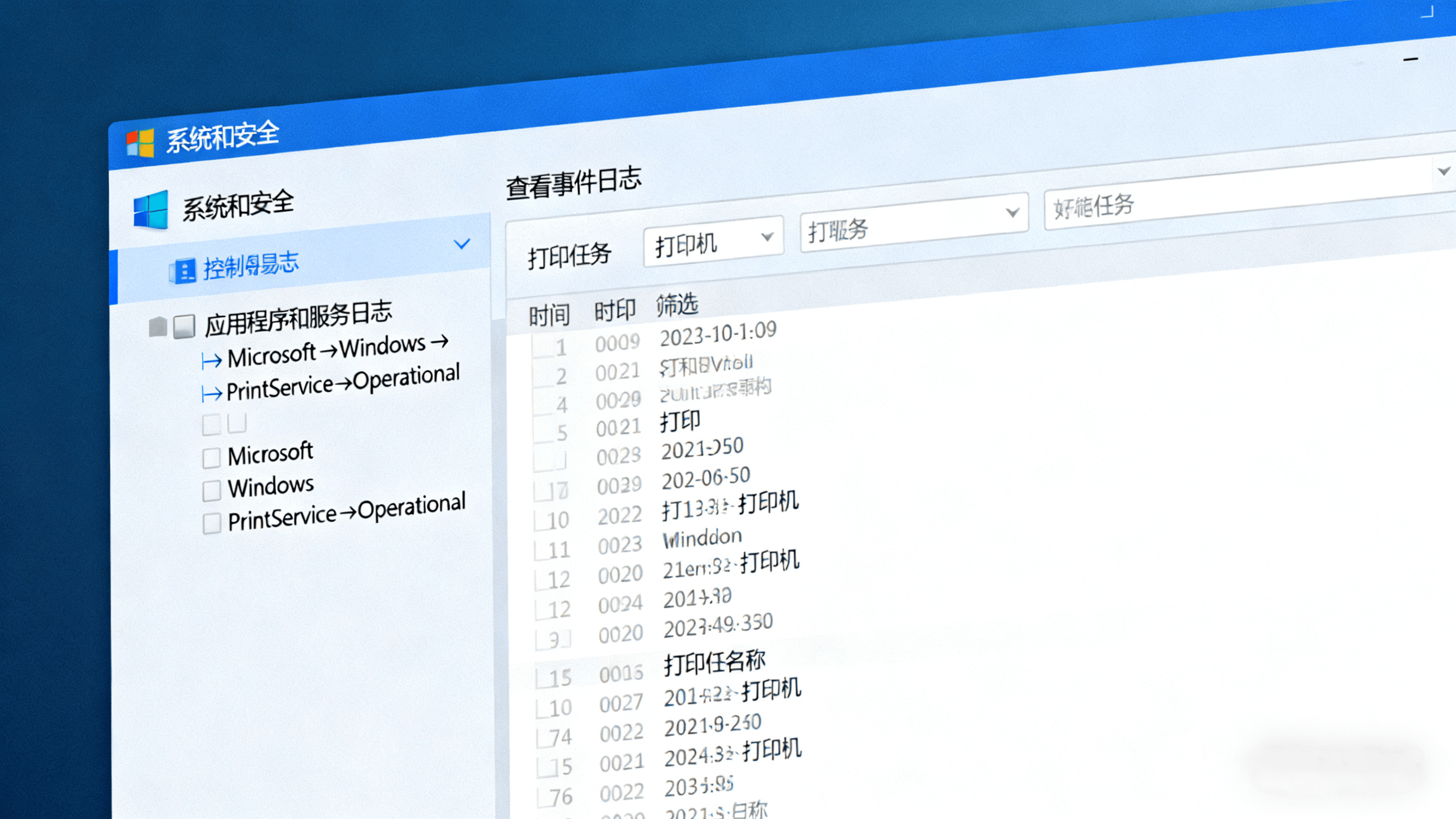Select the 202-06-50 log entry
This screenshot has height=819, width=1456.
(x=707, y=479)
